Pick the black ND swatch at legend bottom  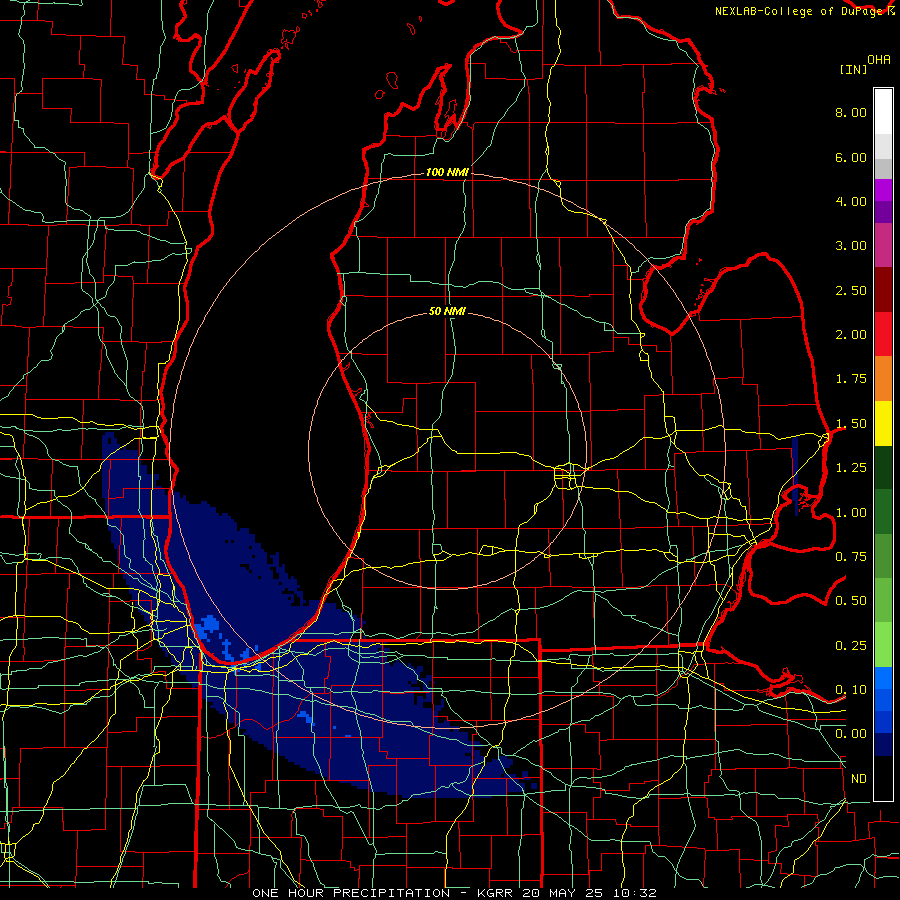(x=883, y=778)
